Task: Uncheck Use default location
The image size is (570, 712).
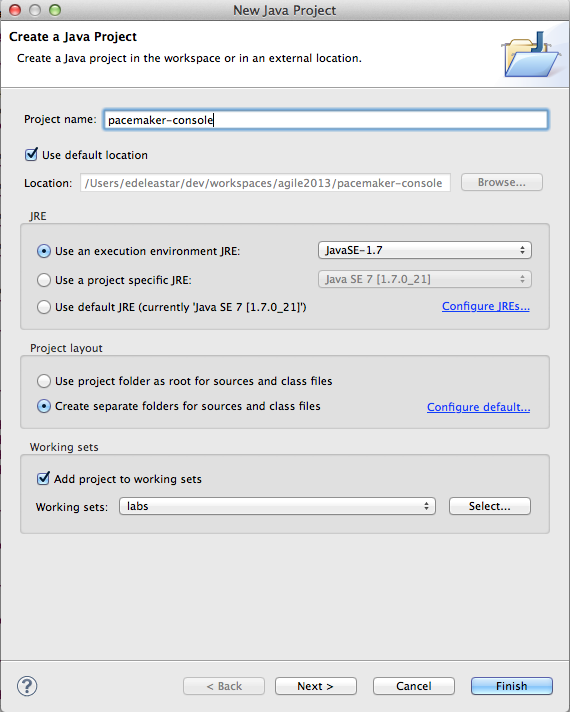Action: [31, 155]
